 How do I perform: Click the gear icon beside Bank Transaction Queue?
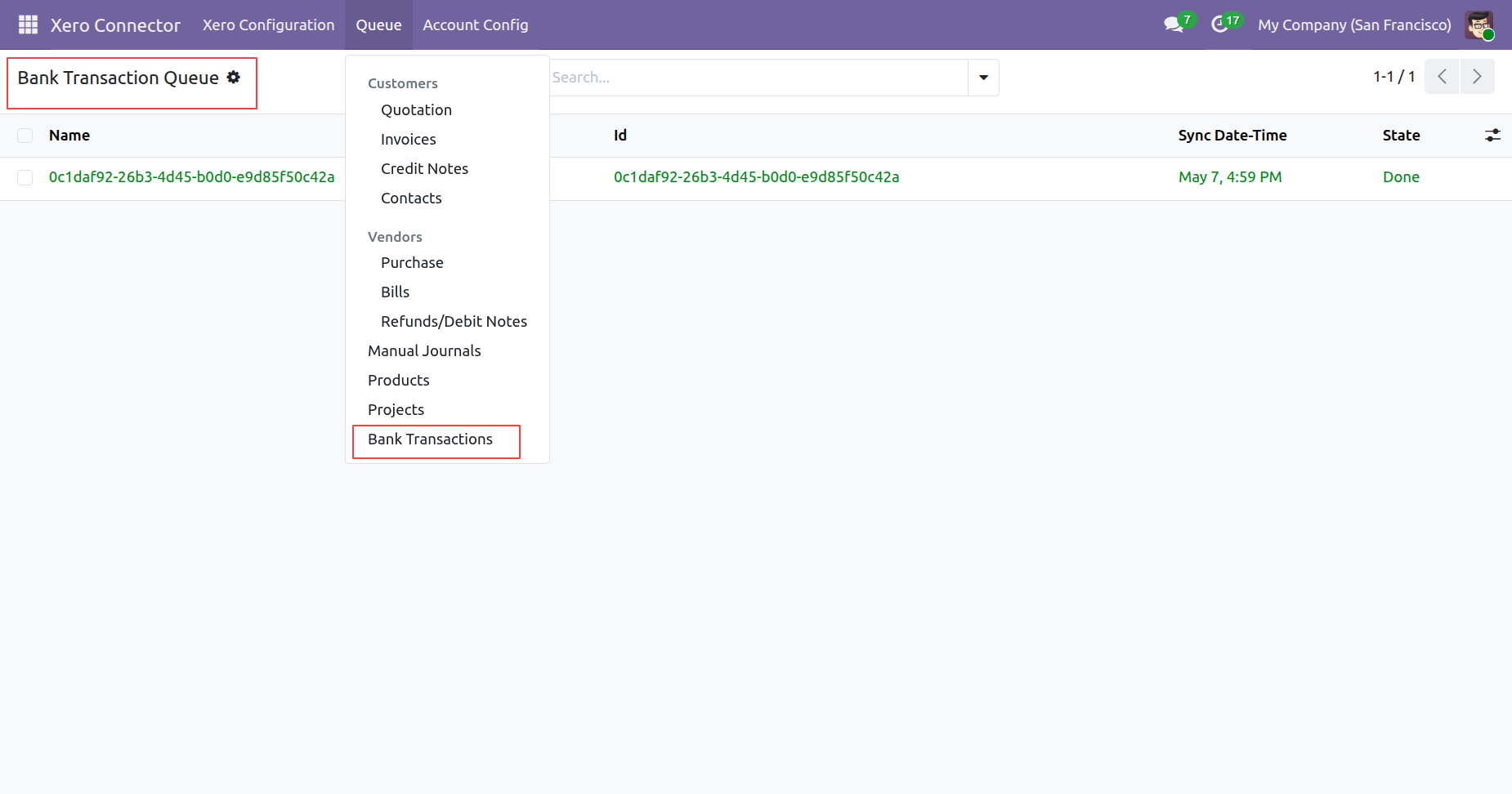pyautogui.click(x=234, y=77)
